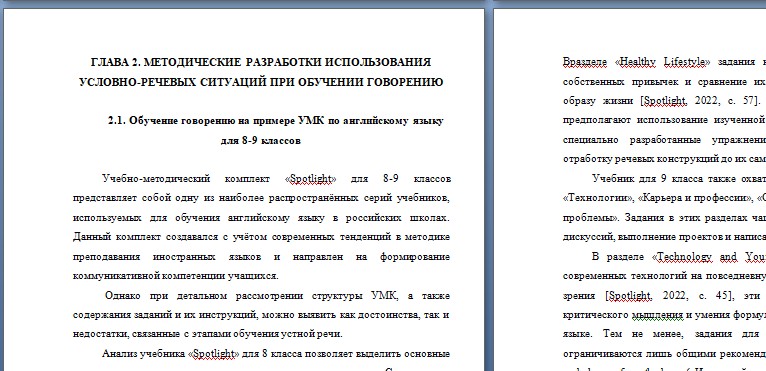Click the line "недостатки, связанные с этапами обучения устной речи."

click(x=208, y=334)
